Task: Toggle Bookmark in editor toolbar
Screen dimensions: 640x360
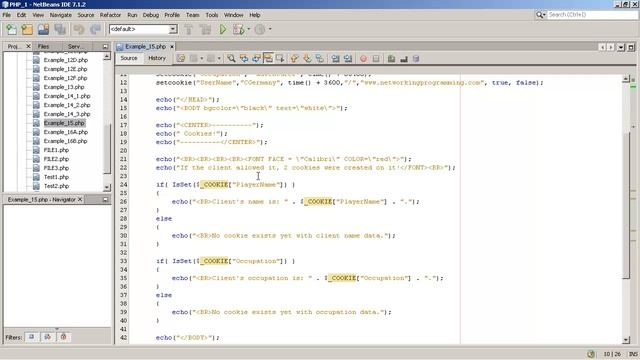Action: [320, 59]
